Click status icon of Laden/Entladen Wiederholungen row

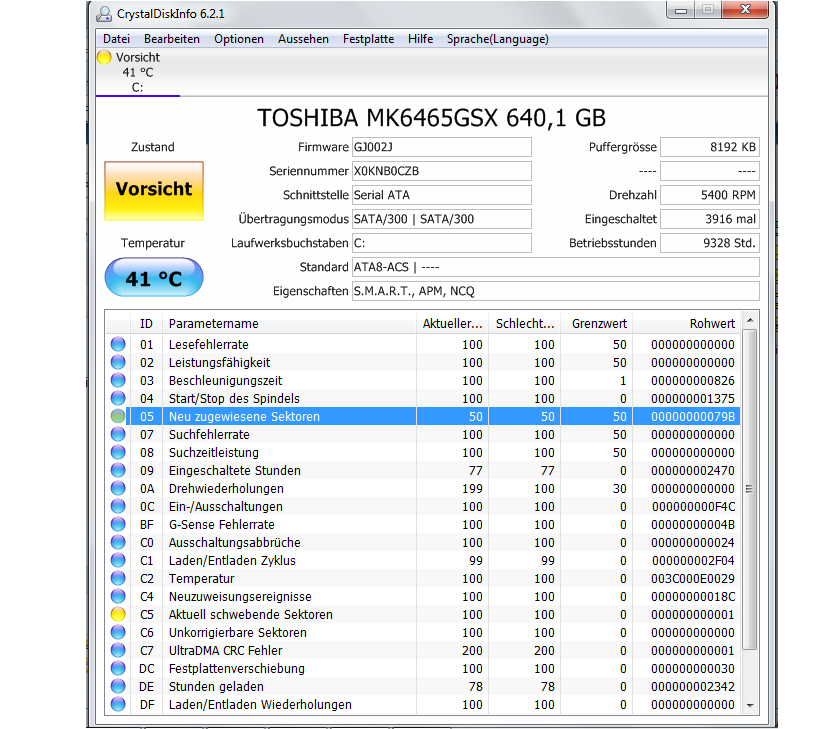pos(119,705)
